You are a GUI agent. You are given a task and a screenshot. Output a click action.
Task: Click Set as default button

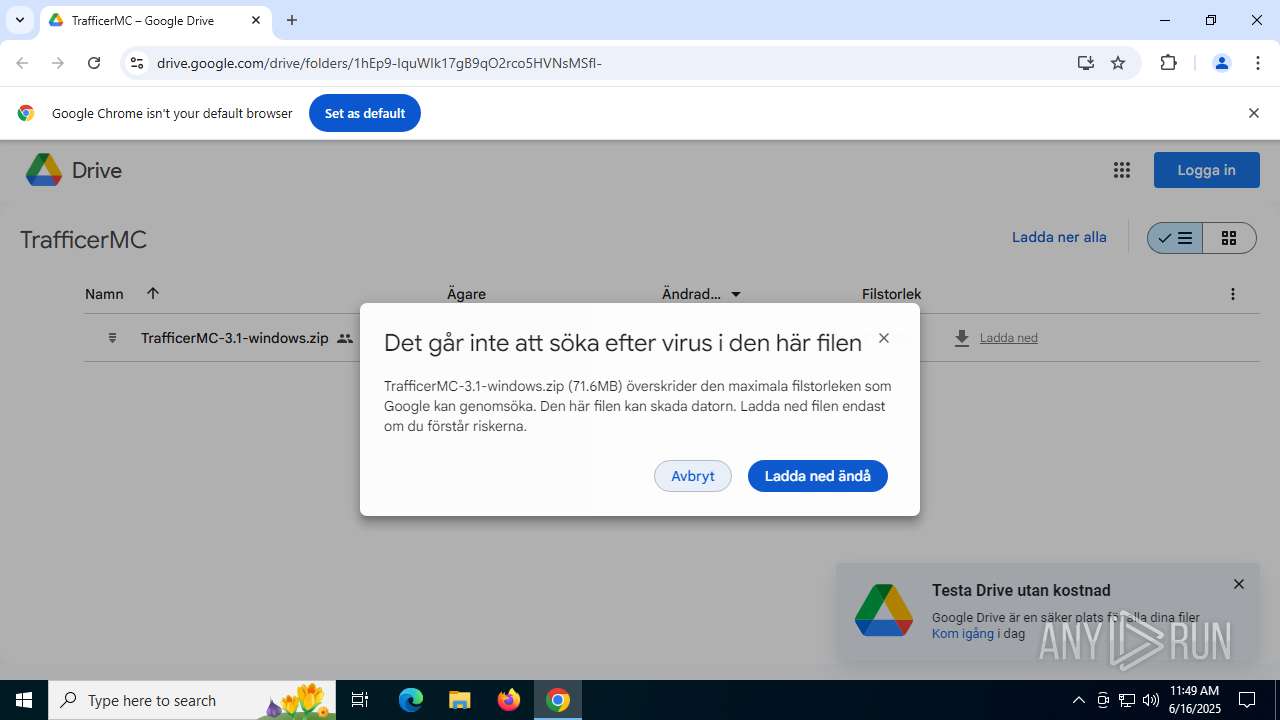[365, 113]
